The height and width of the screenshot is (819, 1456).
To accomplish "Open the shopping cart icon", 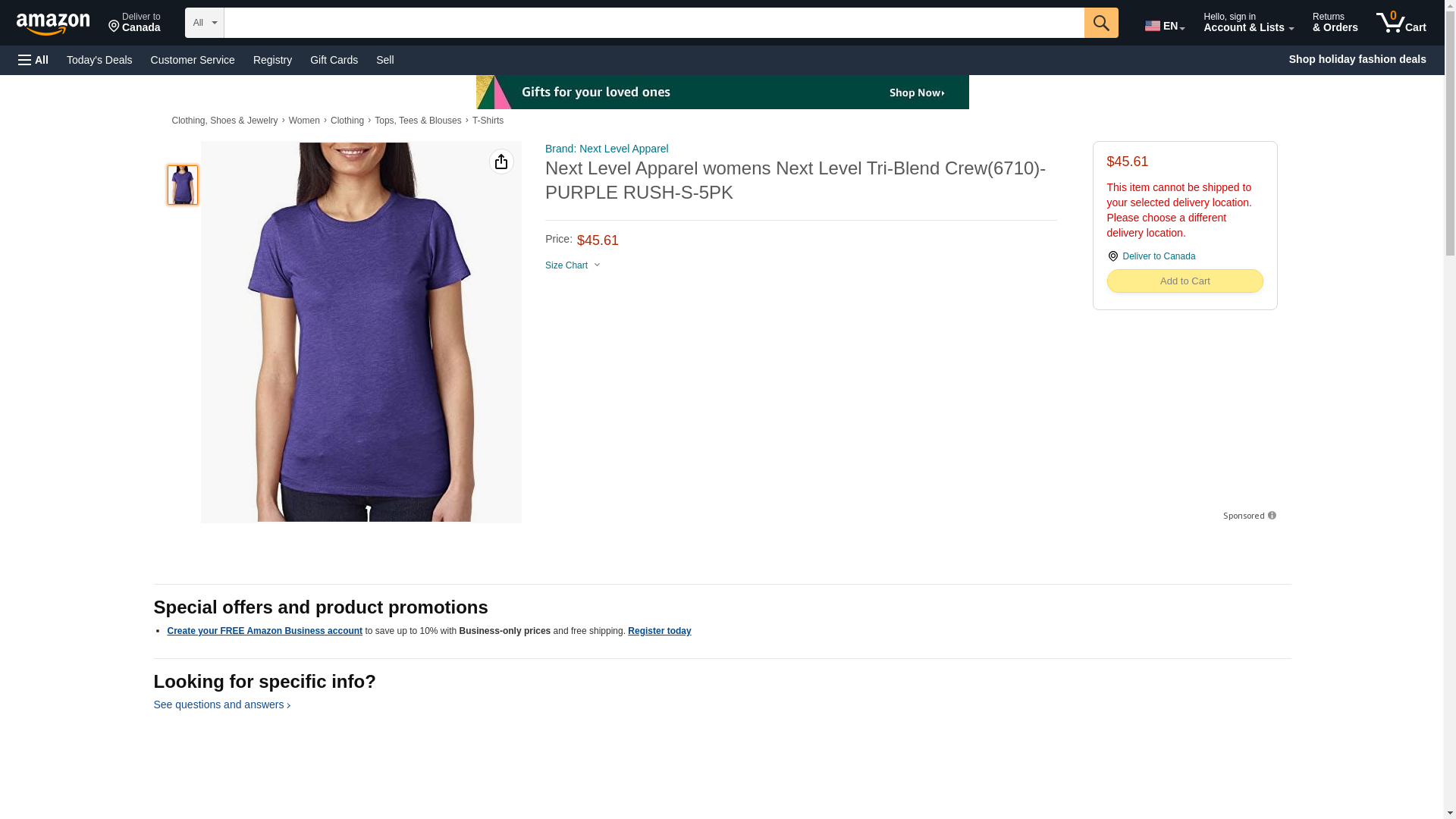I will 1401,23.
